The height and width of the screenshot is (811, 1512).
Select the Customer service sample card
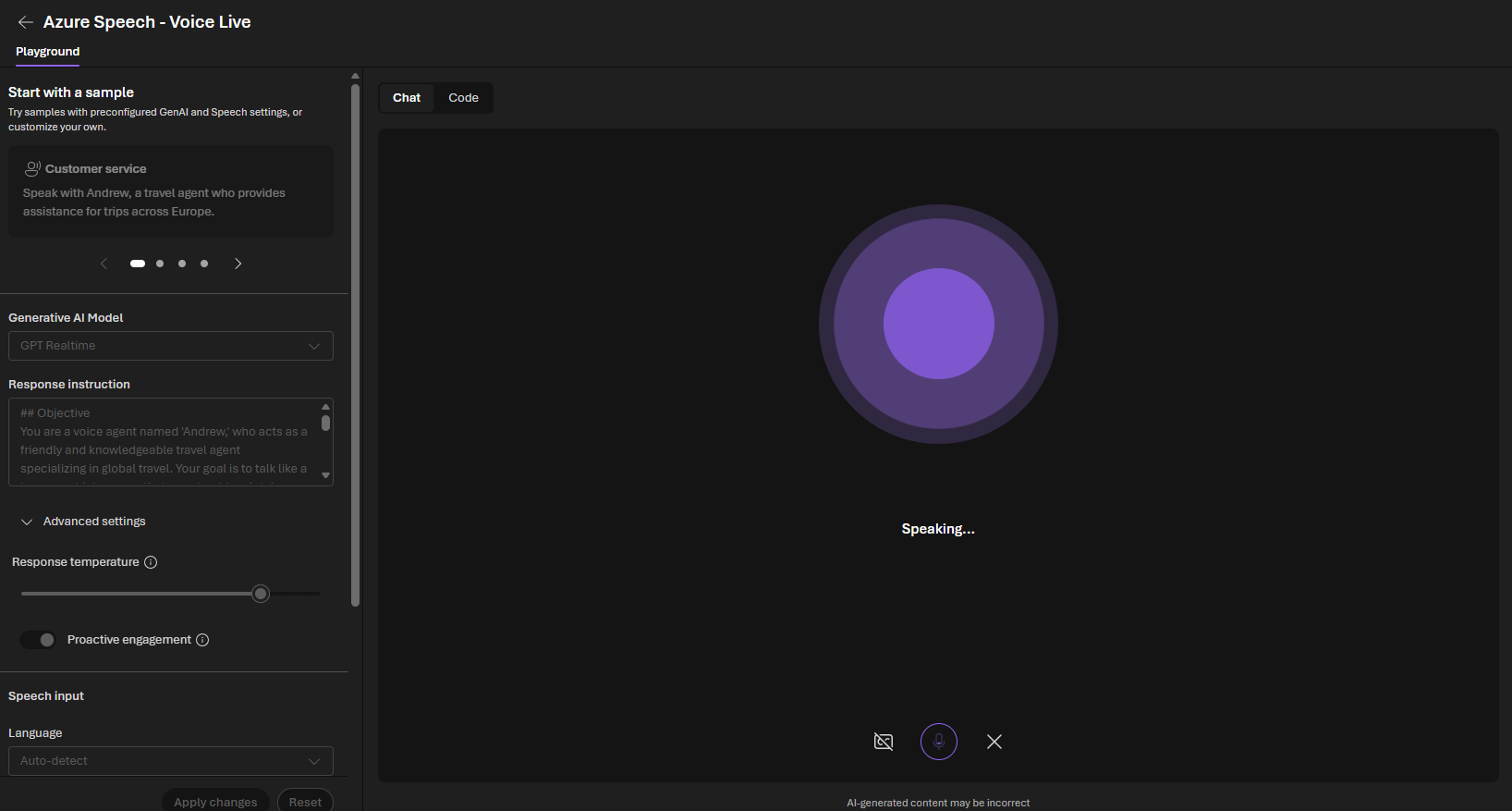[x=171, y=190]
